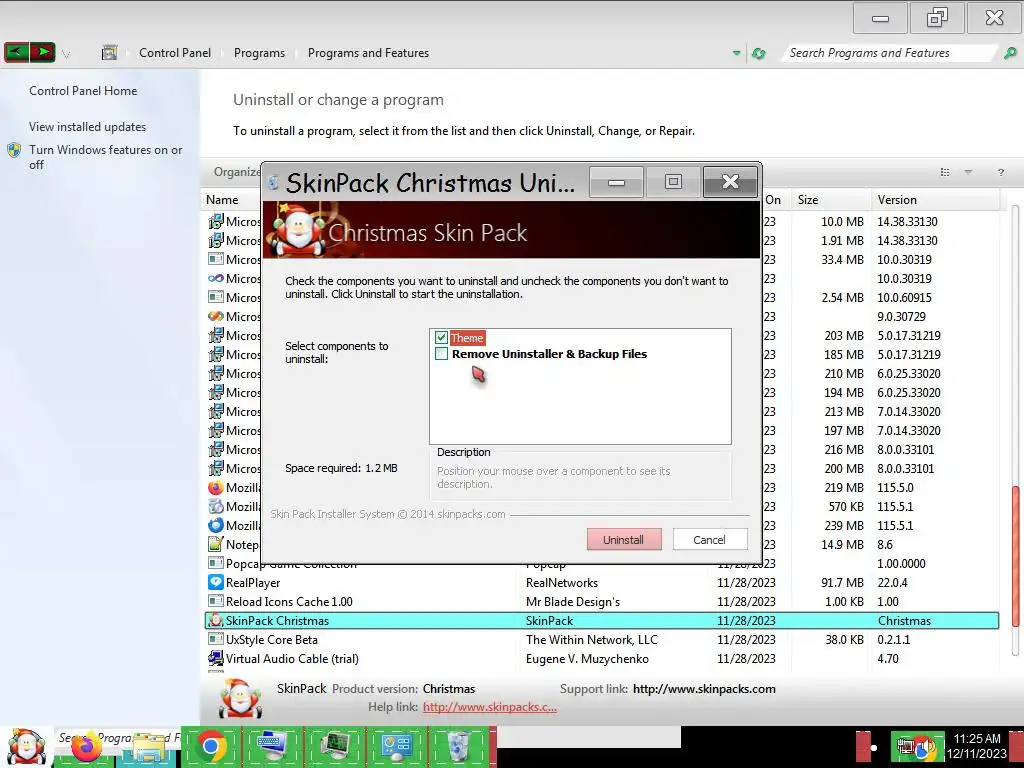This screenshot has width=1024, height=768.
Task: Click the Programs breadcrumb
Action: pyautogui.click(x=259, y=53)
